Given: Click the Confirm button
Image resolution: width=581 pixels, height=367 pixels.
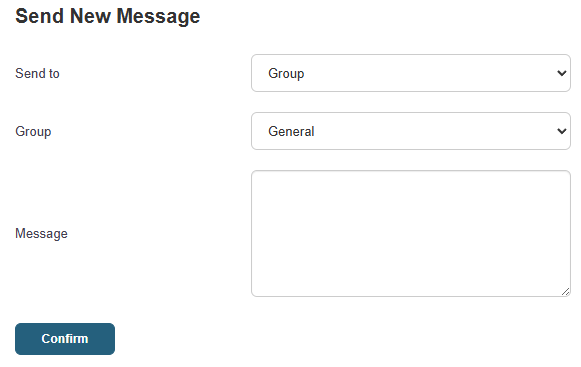Looking at the screenshot, I should (x=65, y=339).
